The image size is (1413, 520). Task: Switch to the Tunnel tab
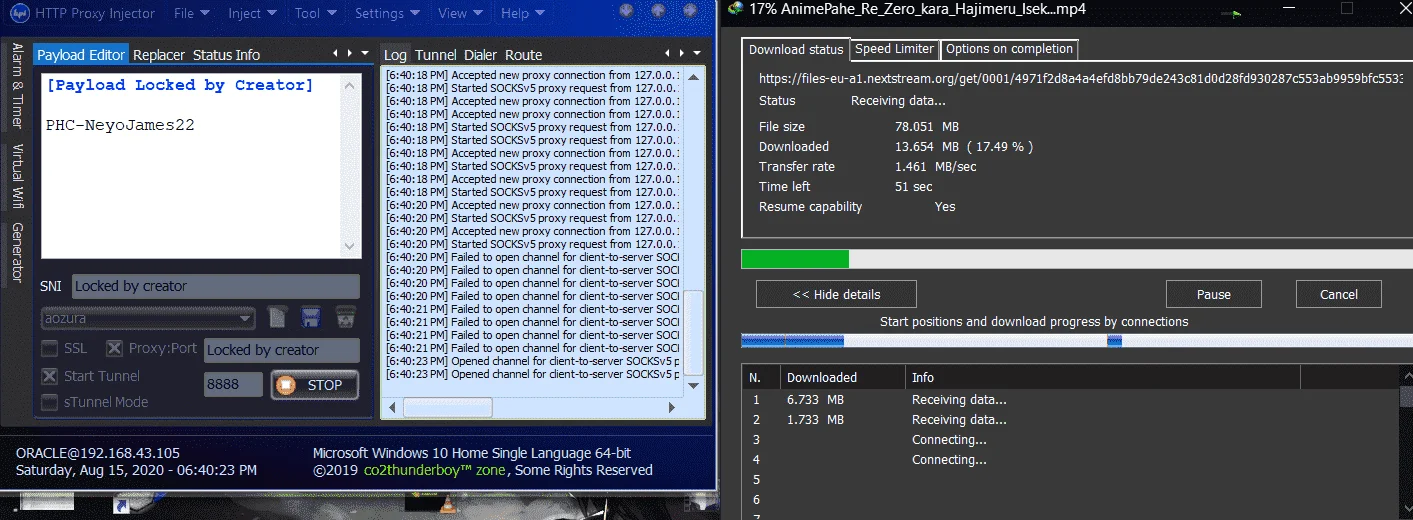436,55
